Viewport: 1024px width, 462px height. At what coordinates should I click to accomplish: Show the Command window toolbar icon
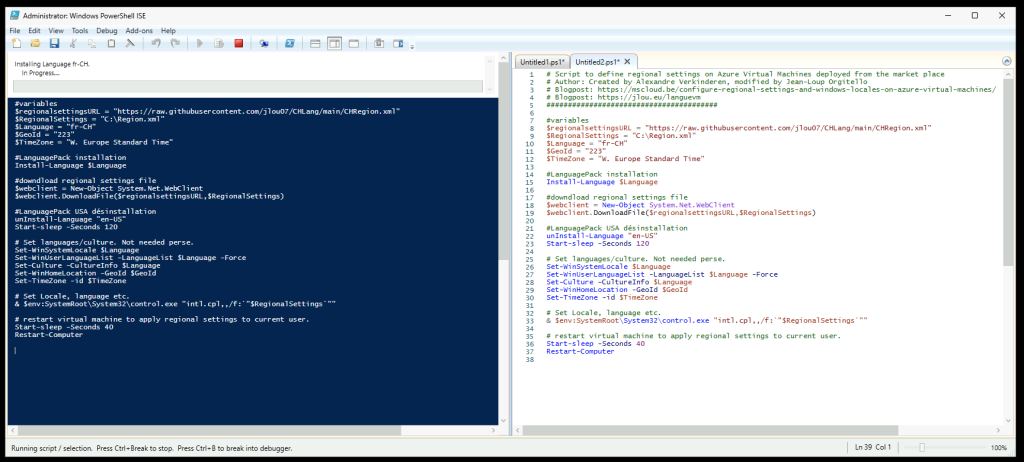pyautogui.click(x=379, y=44)
